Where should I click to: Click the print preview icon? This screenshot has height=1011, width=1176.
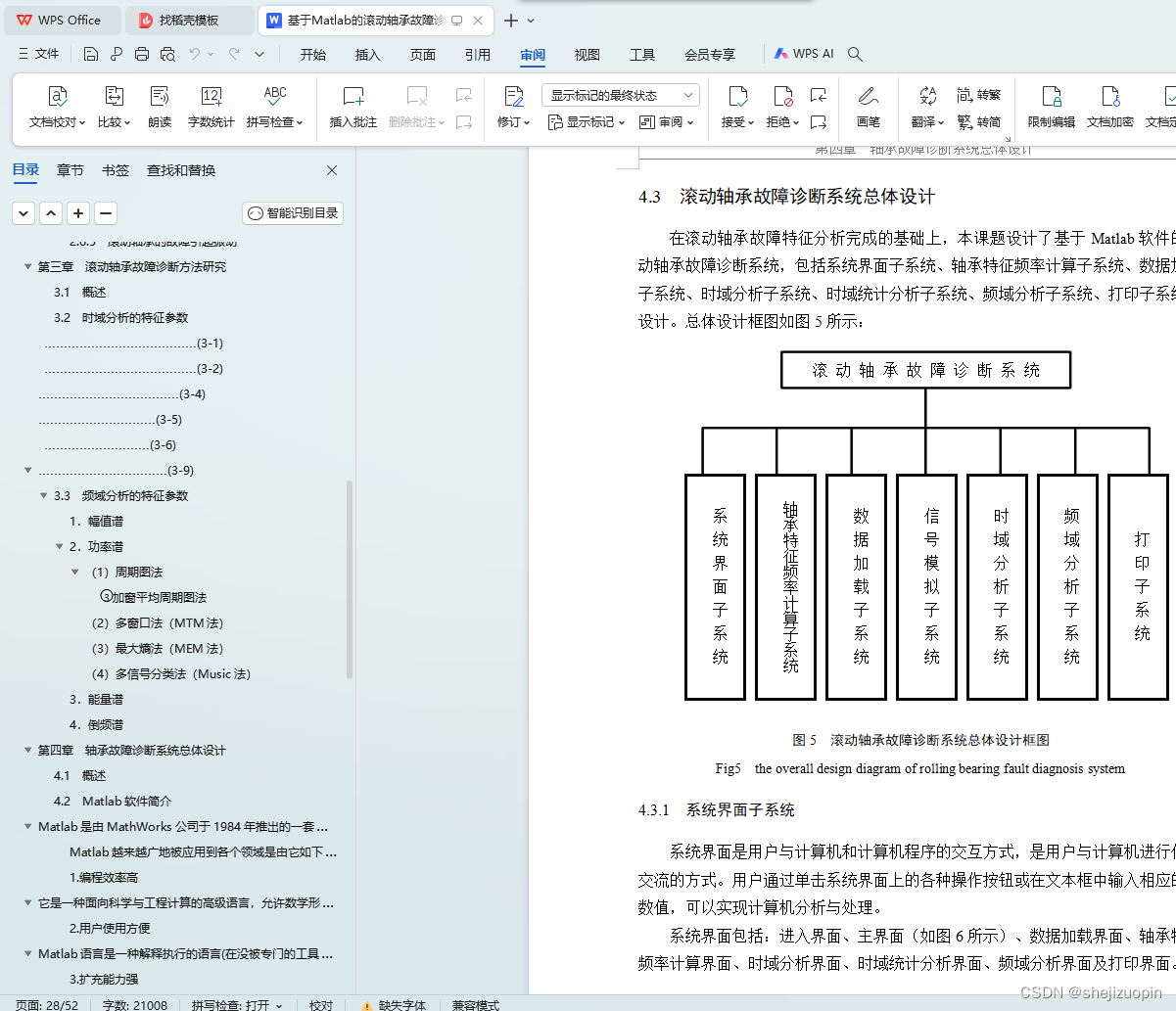[x=167, y=54]
